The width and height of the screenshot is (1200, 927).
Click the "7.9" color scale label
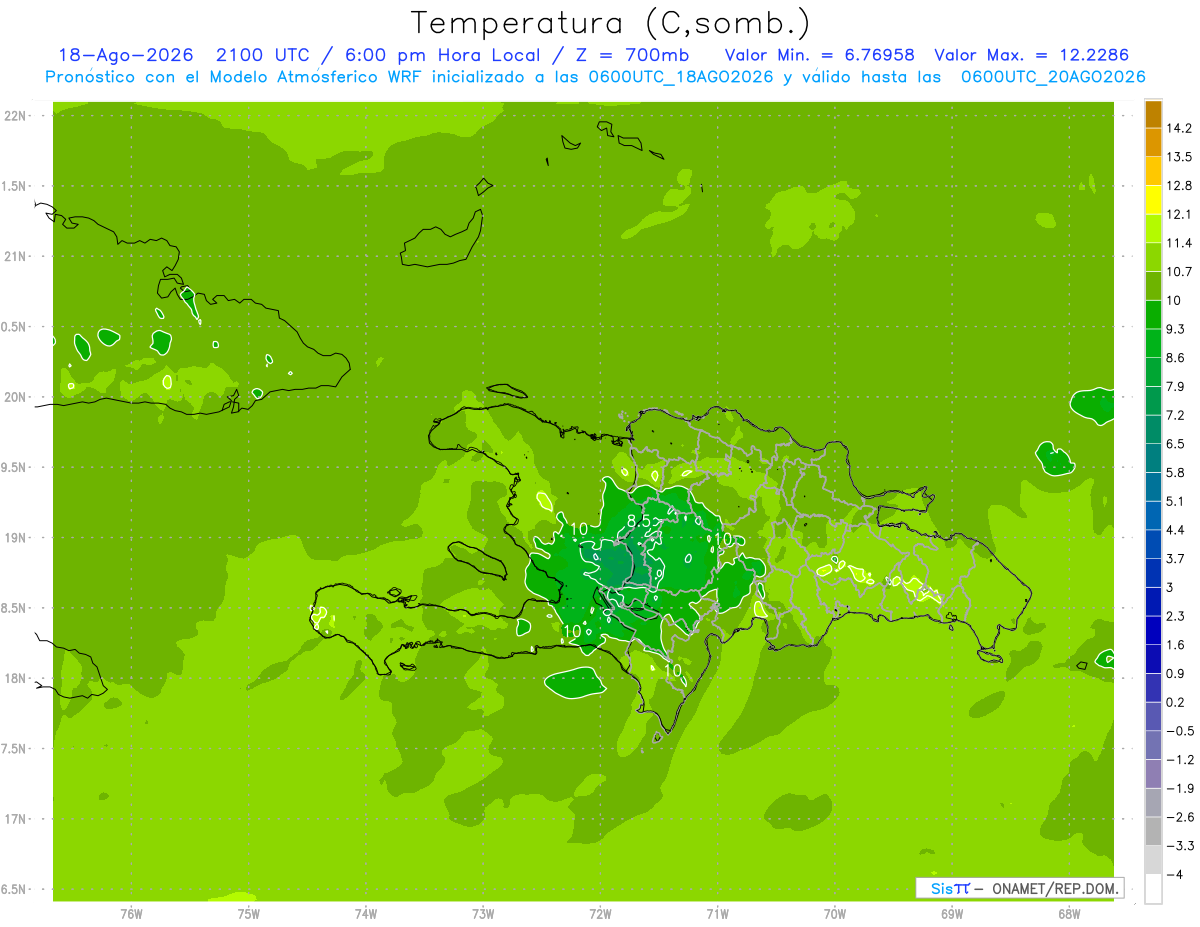[1177, 386]
